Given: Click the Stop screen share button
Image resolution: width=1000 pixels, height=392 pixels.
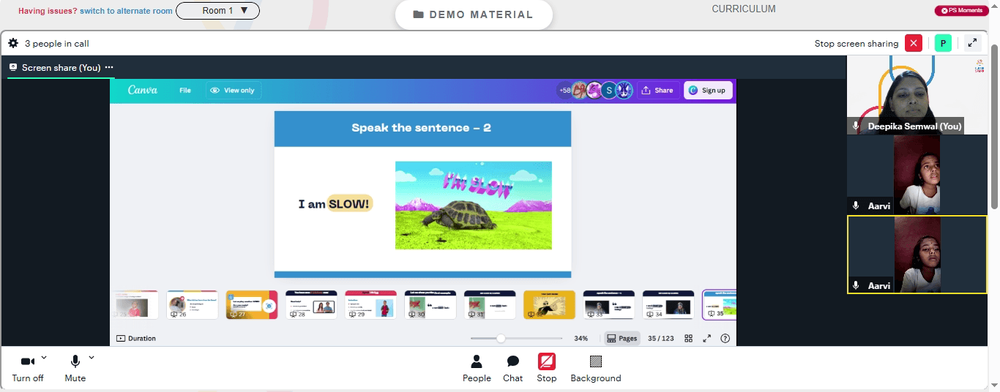Looking at the screenshot, I should click(547, 368).
